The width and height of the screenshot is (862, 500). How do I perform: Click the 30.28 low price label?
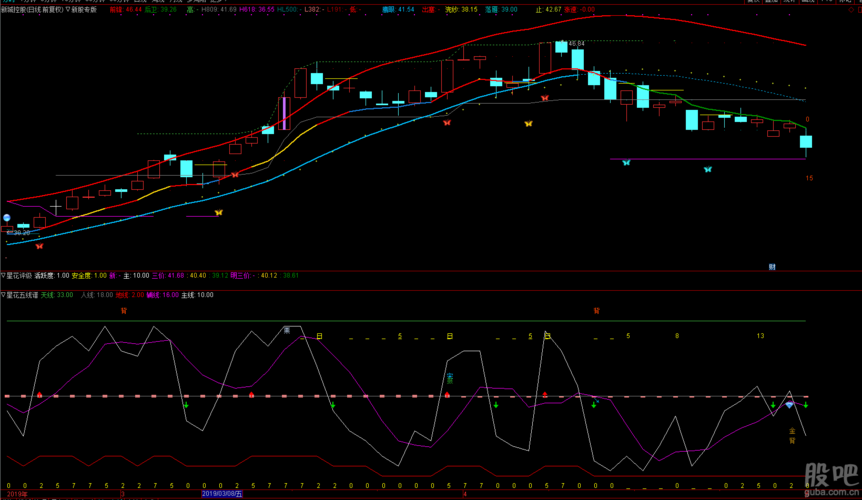coord(21,233)
